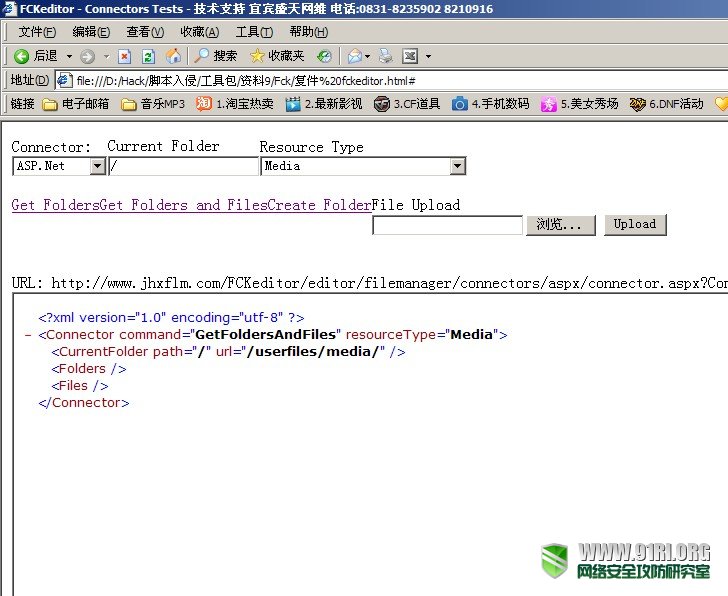Image resolution: width=728 pixels, height=596 pixels.
Task: Click Get Folders and Files link
Action: point(184,205)
